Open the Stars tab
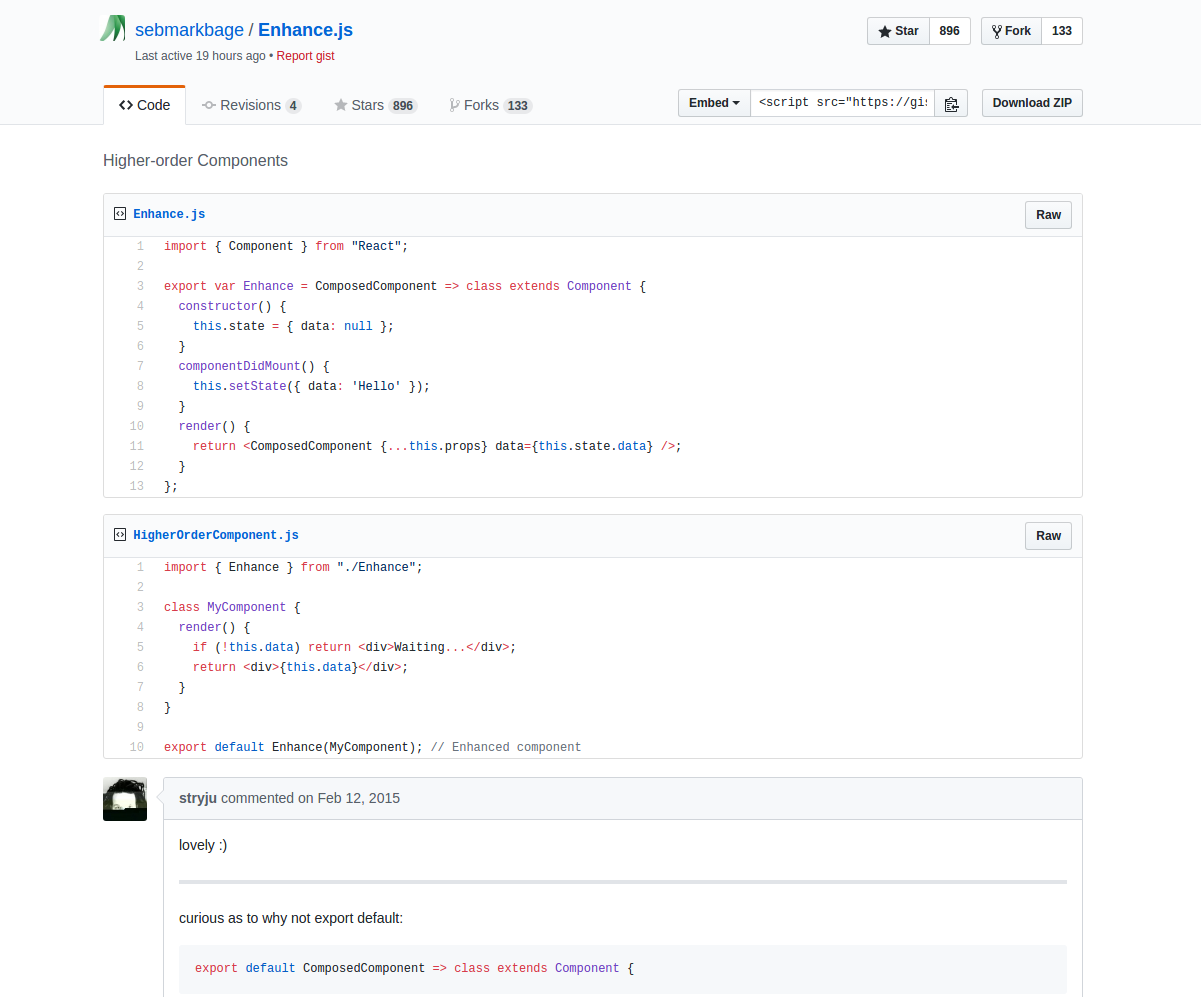Screen dimensions: 1201x997 click(375, 105)
